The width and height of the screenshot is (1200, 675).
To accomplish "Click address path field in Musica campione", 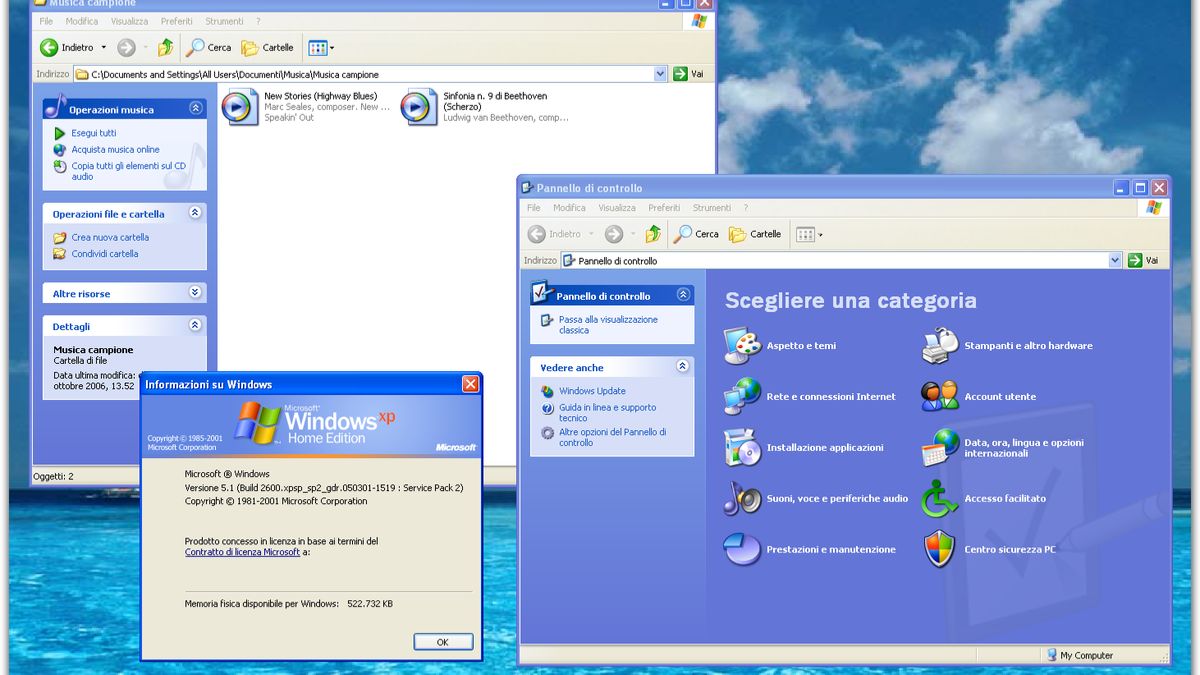I will click(370, 73).
